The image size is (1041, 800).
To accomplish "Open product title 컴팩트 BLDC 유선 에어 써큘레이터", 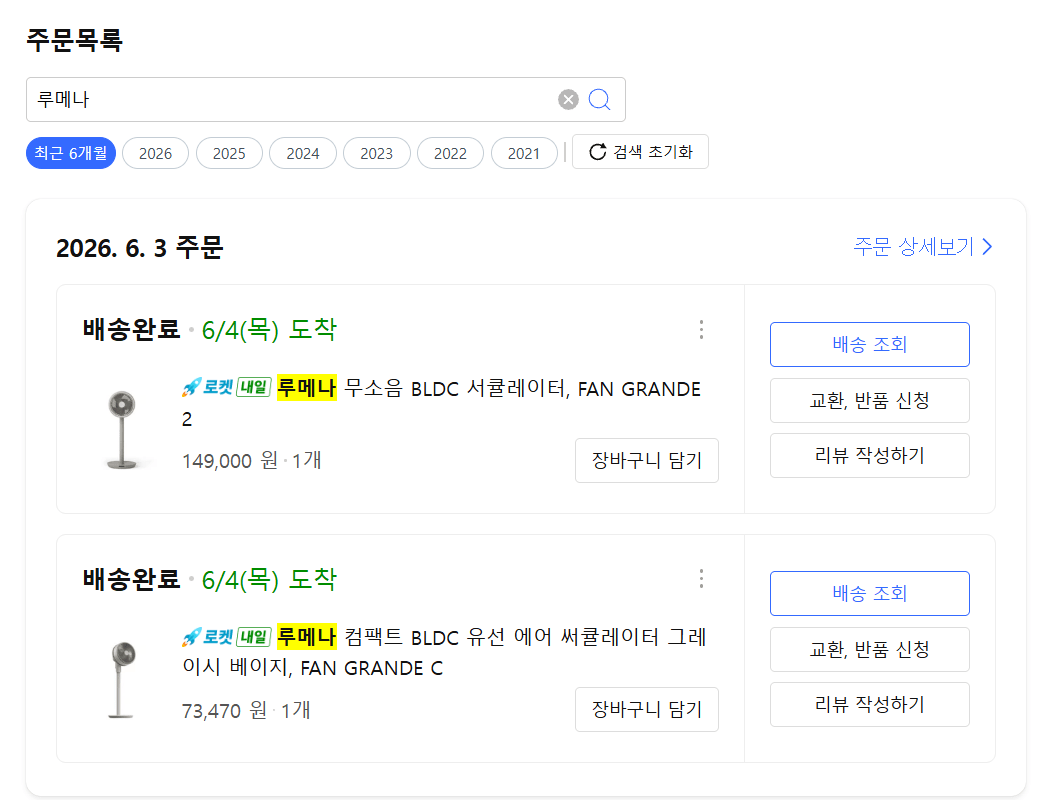I will tap(444, 652).
